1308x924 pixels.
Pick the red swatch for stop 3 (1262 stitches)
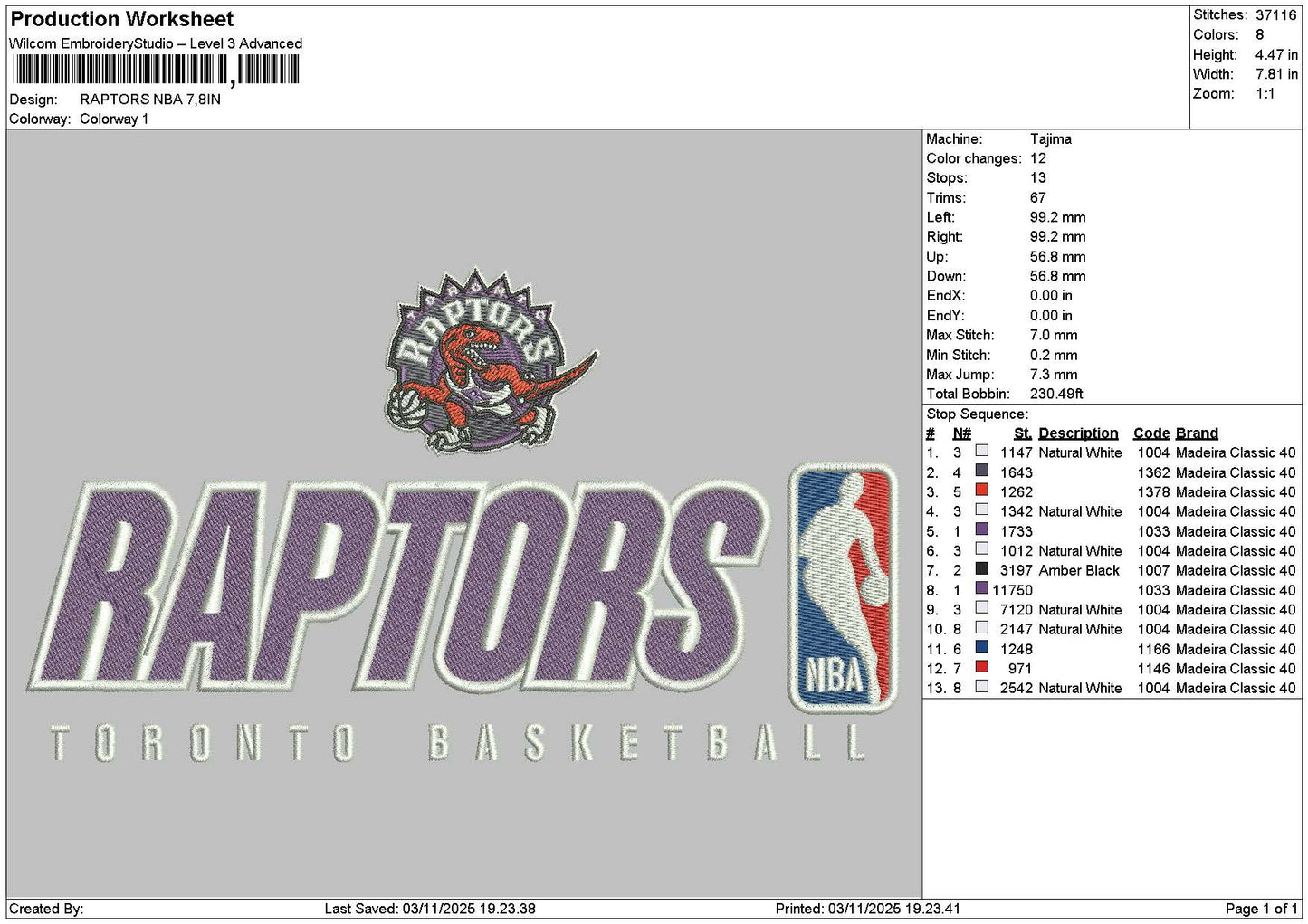tap(982, 491)
